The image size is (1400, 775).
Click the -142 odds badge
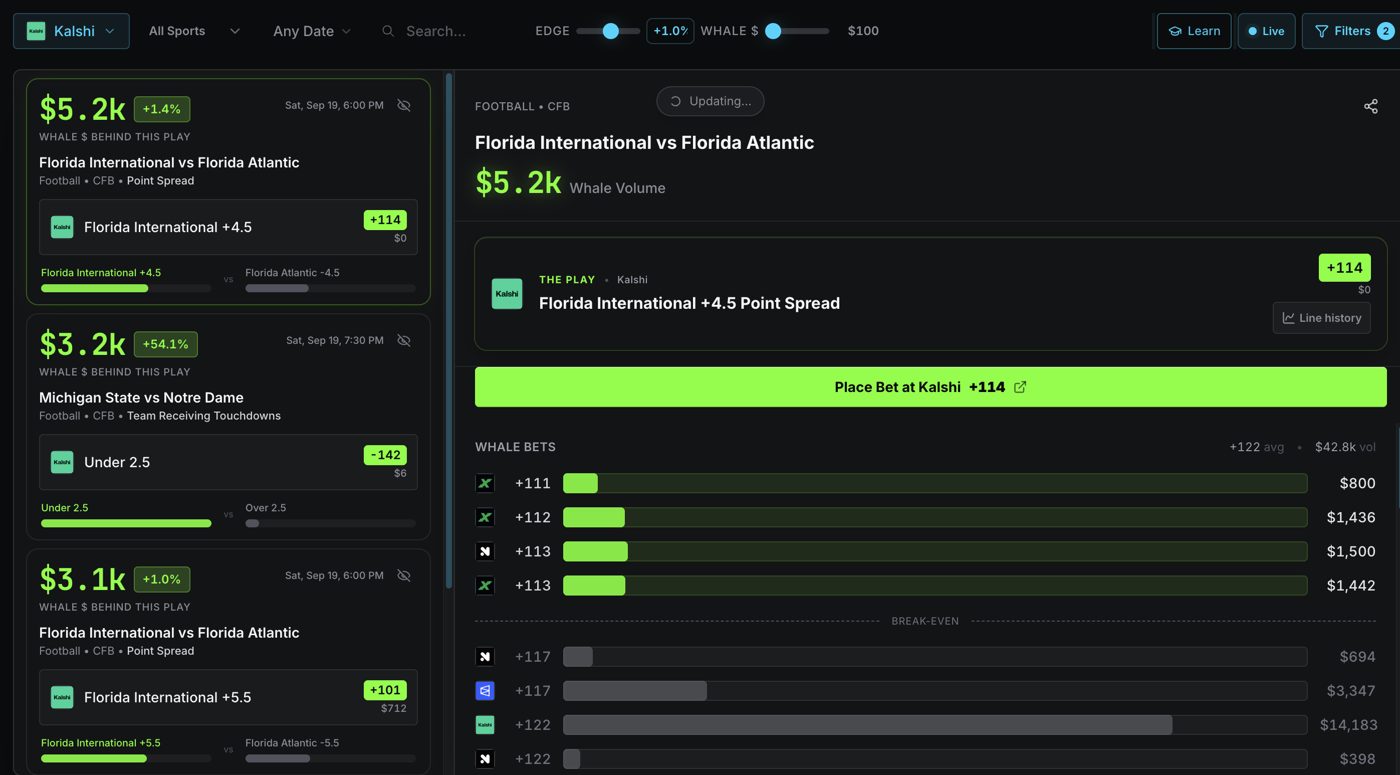(x=385, y=455)
